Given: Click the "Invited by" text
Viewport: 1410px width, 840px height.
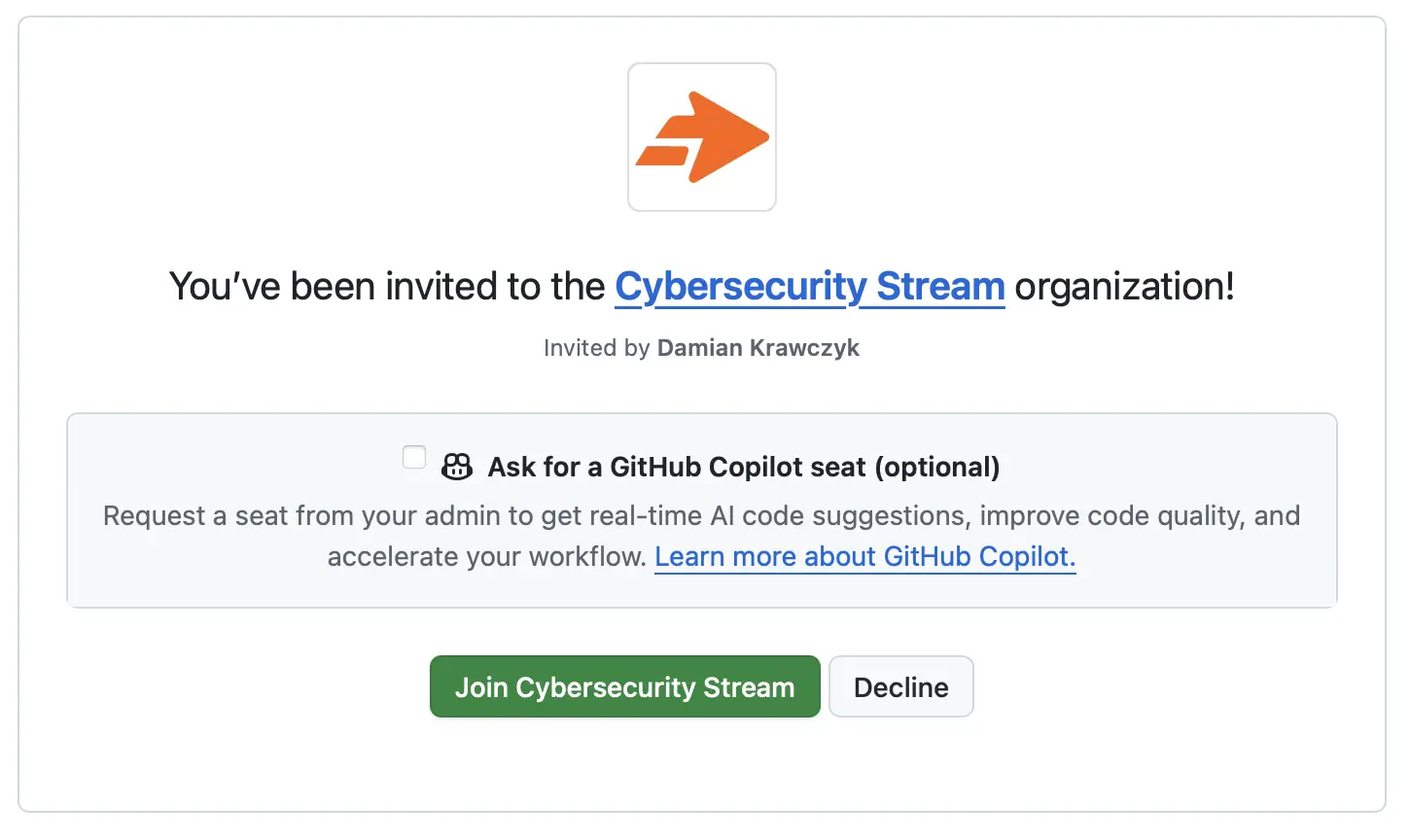Looking at the screenshot, I should click(596, 348).
